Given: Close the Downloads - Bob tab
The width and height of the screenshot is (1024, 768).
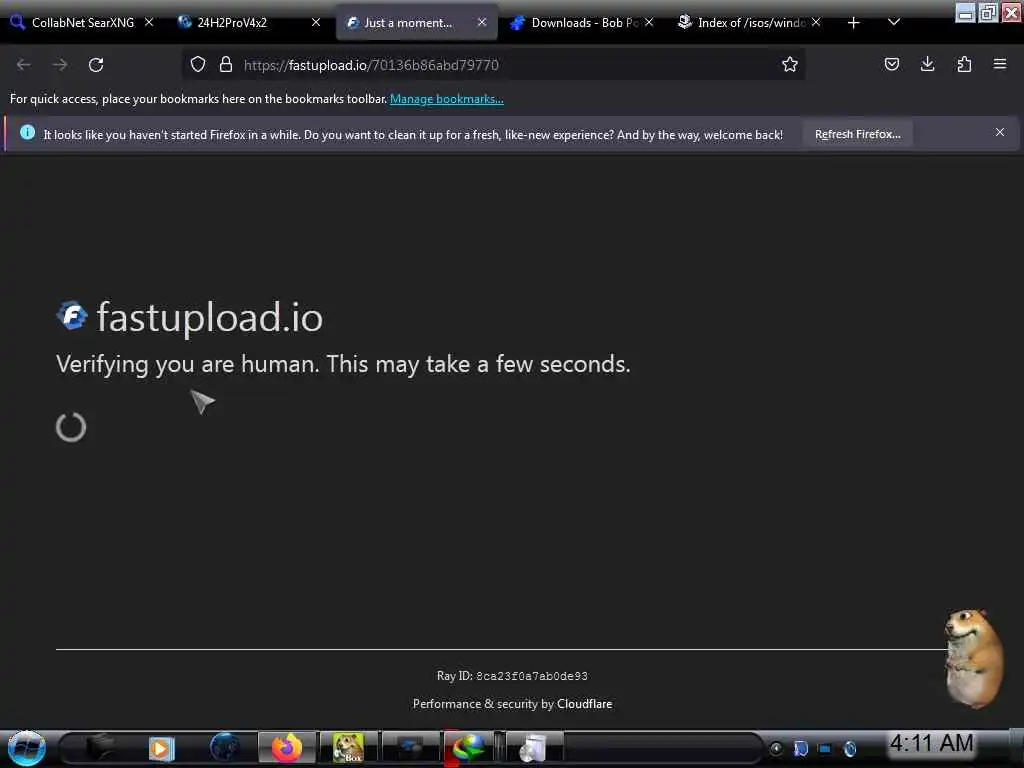Looking at the screenshot, I should (x=649, y=22).
